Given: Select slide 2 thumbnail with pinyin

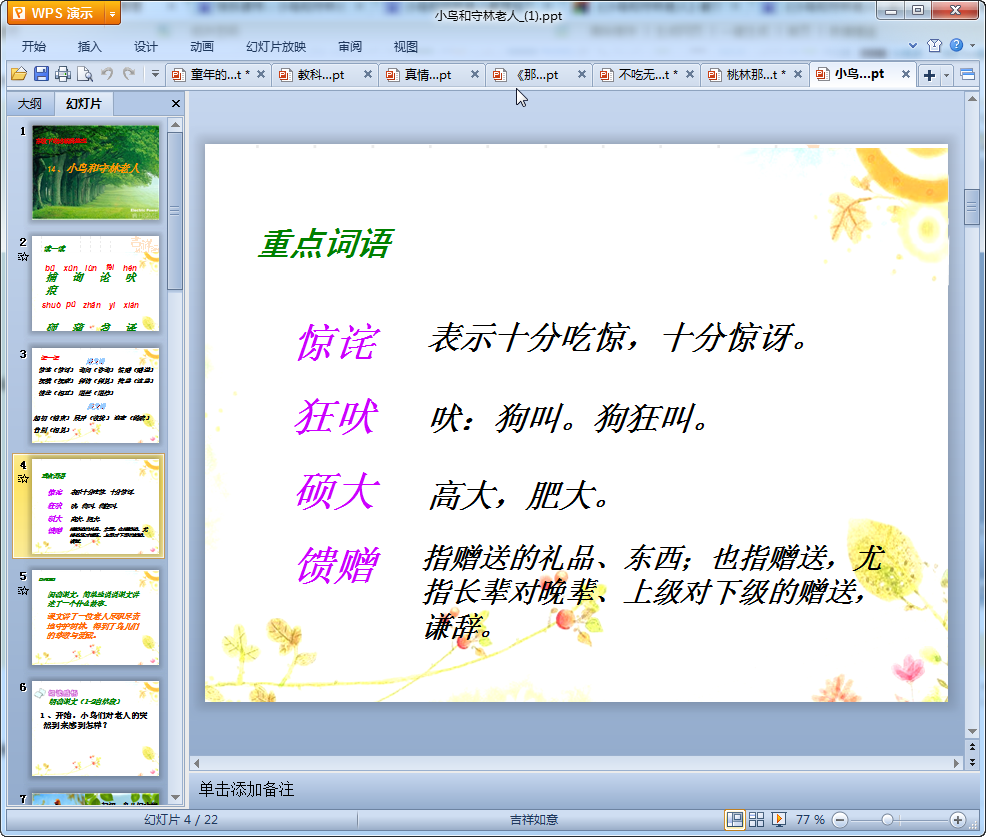Looking at the screenshot, I should click(x=96, y=284).
